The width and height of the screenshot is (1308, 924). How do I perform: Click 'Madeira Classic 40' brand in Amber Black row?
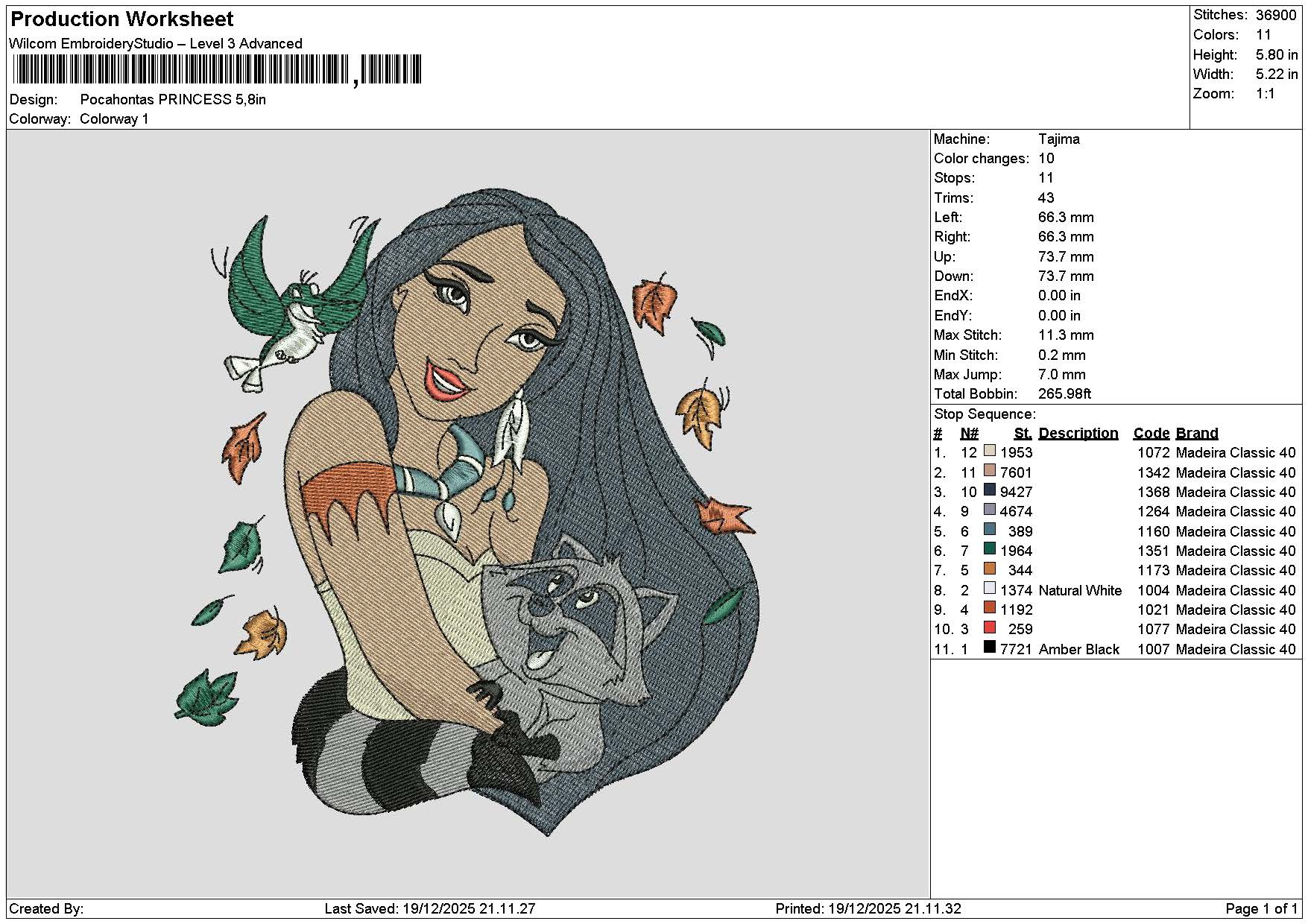pyautogui.click(x=1236, y=650)
